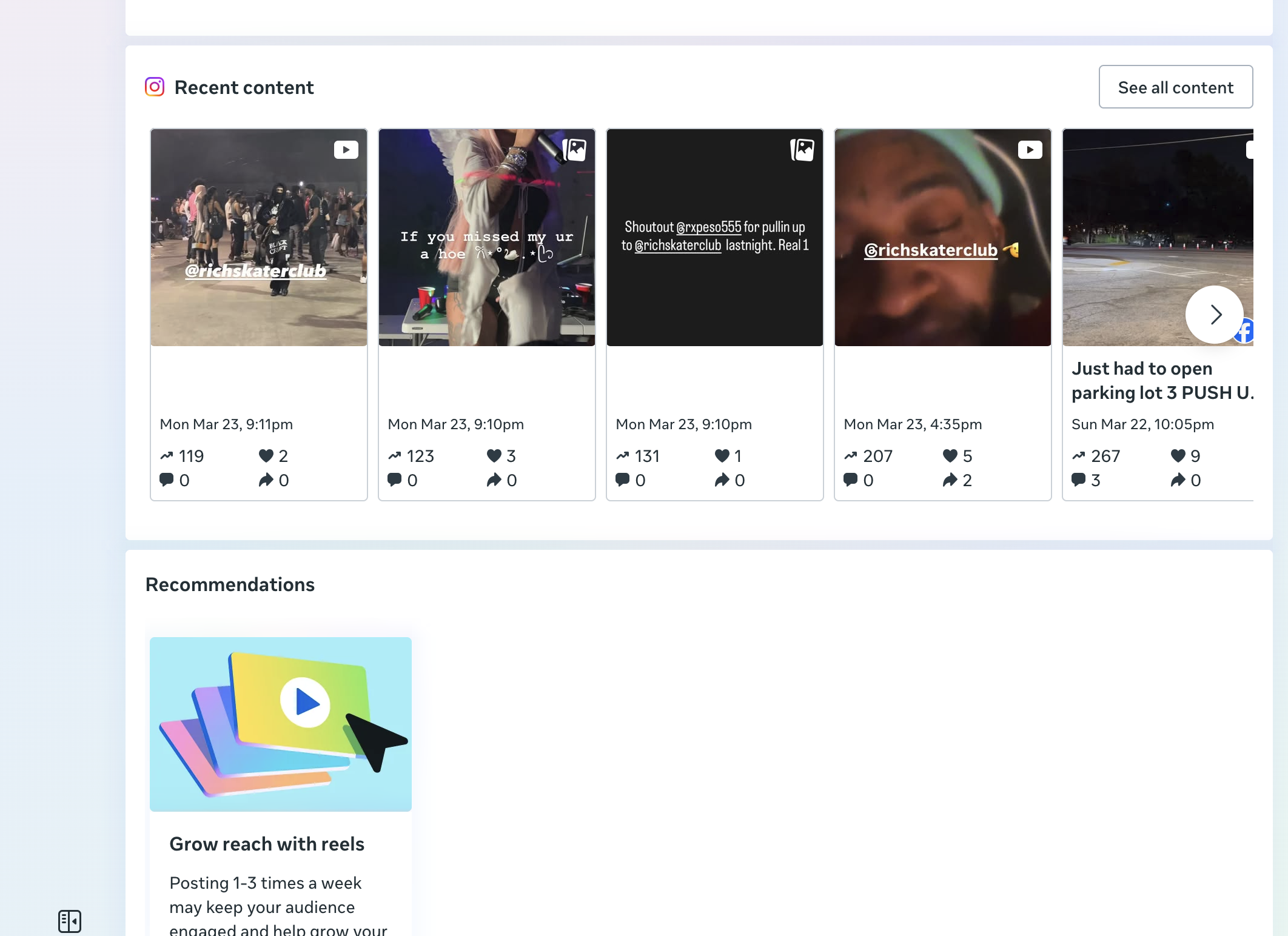The image size is (1288, 936).
Task: Click the album icon on the 'If you missed' post
Action: (x=574, y=150)
